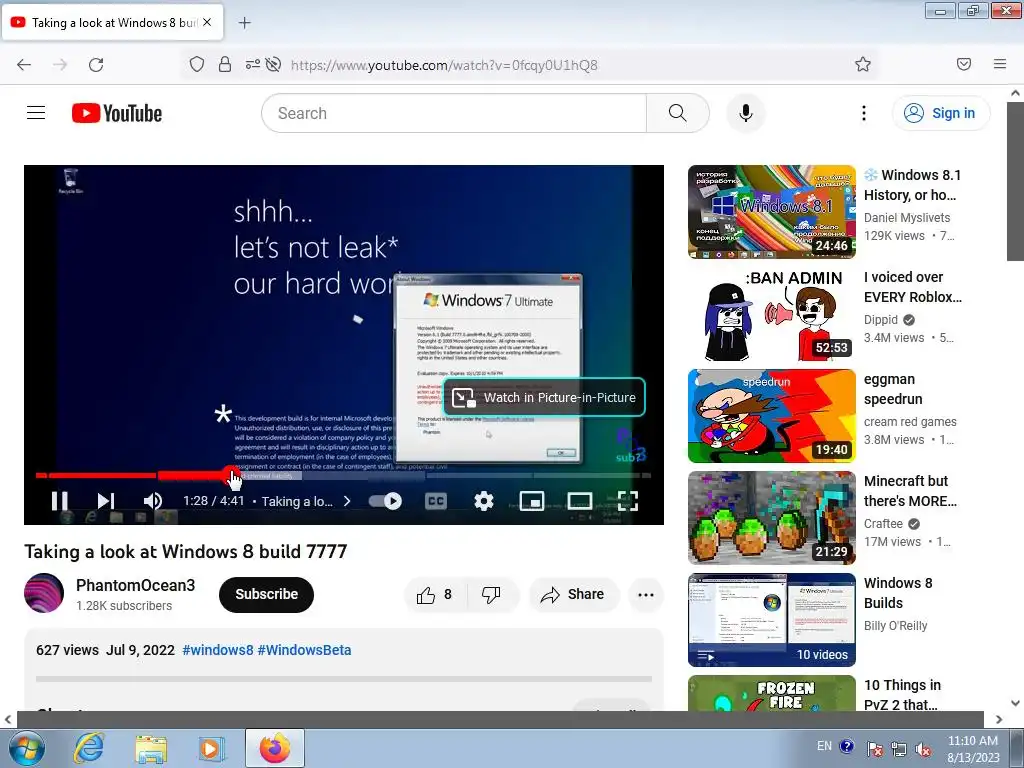Toggle closed captions CC button
Screen dimensions: 1024x768
click(x=436, y=501)
